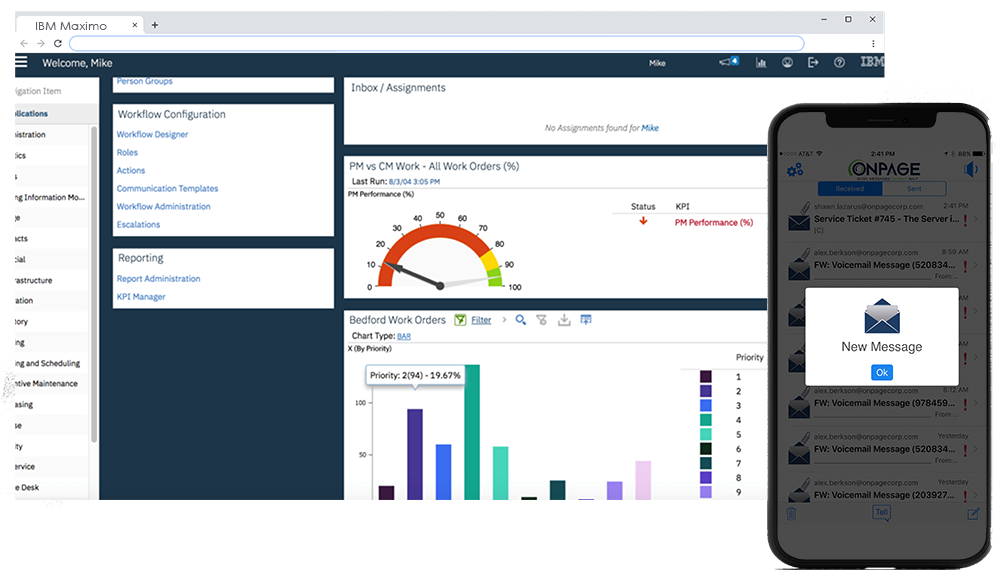Viewport: 1000px width, 586px height.
Task: Click Priority 1 color swatch in legend
Action: tap(705, 377)
